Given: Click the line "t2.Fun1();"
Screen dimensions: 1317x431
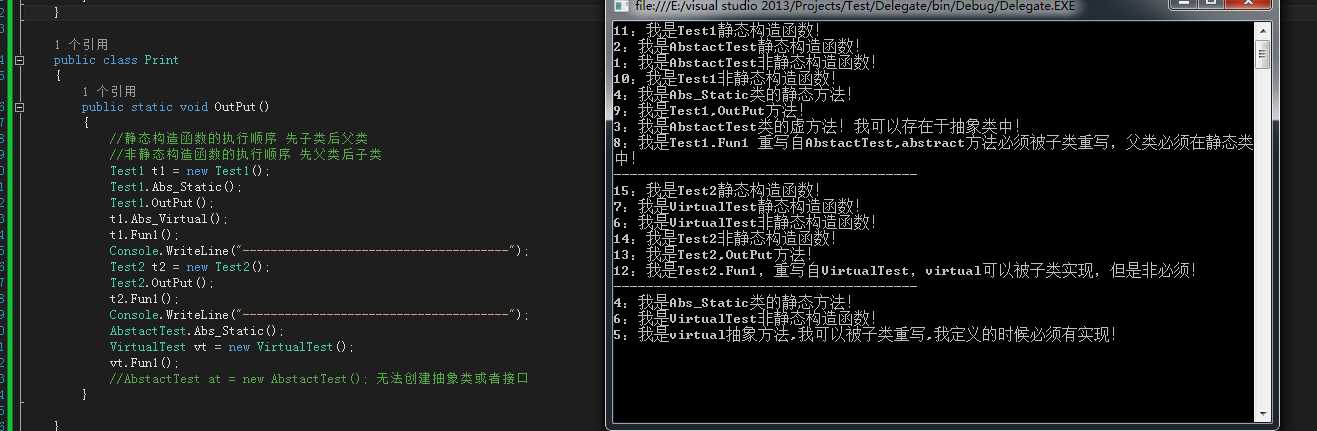Looking at the screenshot, I should [x=145, y=299].
